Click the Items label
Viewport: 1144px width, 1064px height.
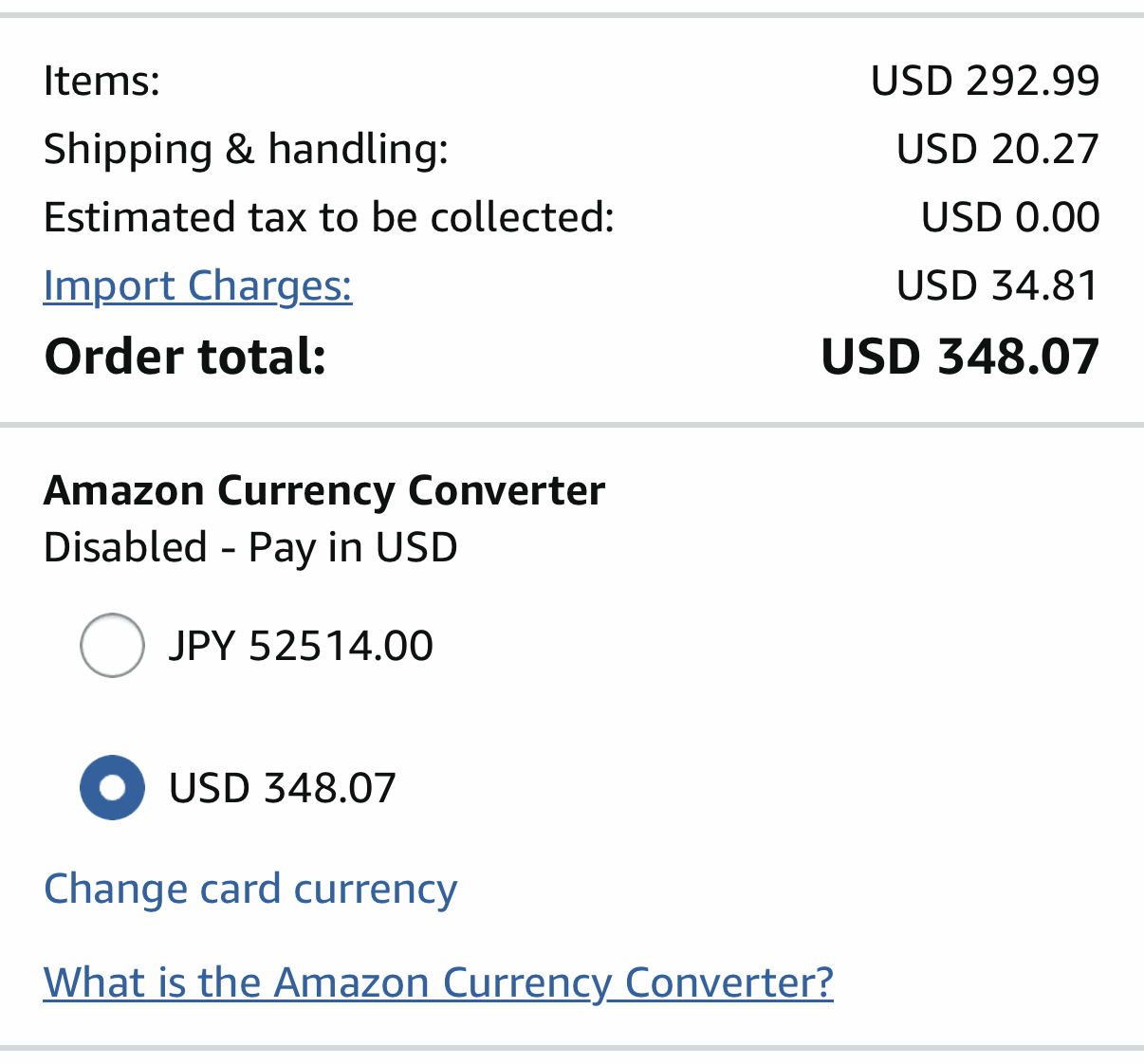pyautogui.click(x=101, y=81)
